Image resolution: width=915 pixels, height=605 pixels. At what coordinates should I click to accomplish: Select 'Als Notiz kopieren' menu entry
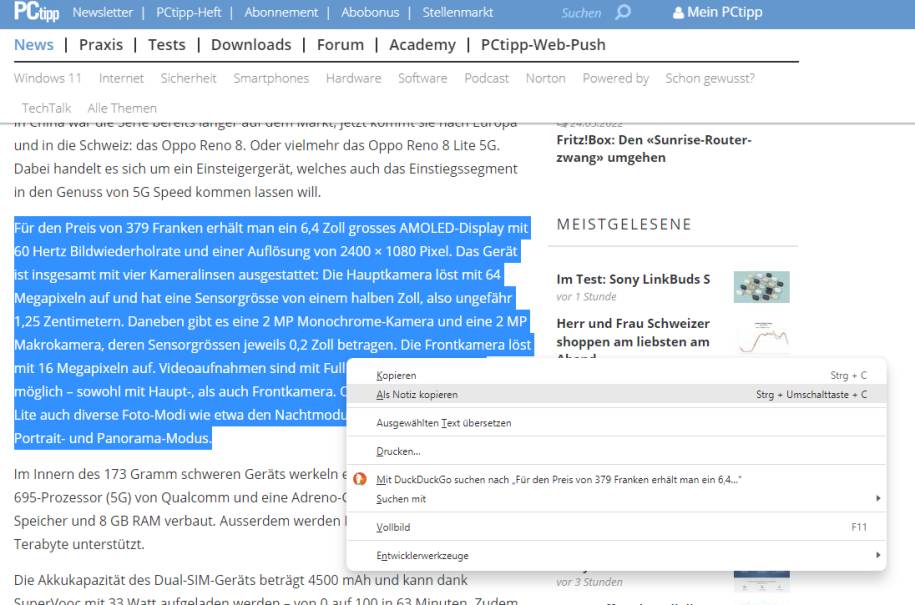pos(616,394)
